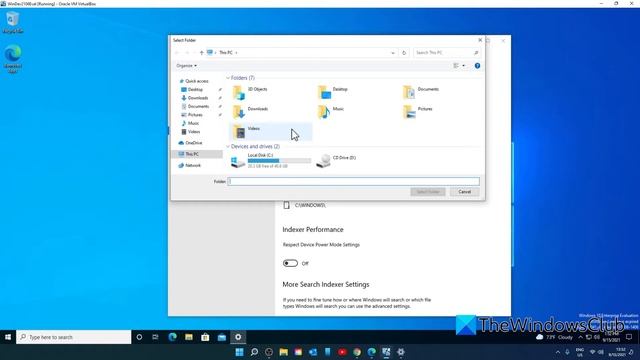Collapse the Devices and drives (2) group
The height and width of the screenshot is (360, 640).
point(228,147)
